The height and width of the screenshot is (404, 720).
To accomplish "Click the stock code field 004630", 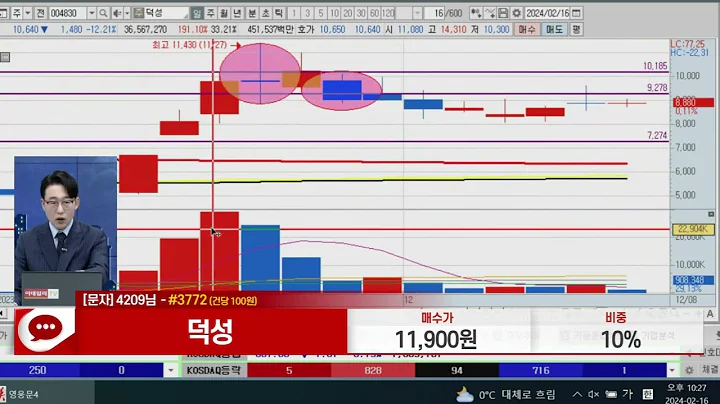I will pyautogui.click(x=68, y=13).
